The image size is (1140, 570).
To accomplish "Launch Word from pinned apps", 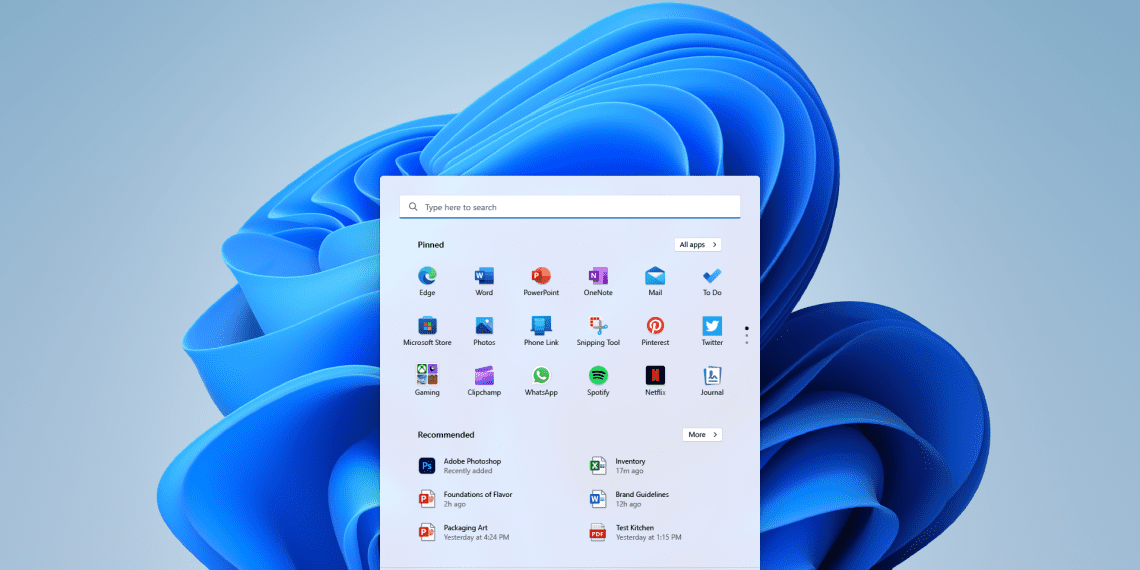I will 484,276.
